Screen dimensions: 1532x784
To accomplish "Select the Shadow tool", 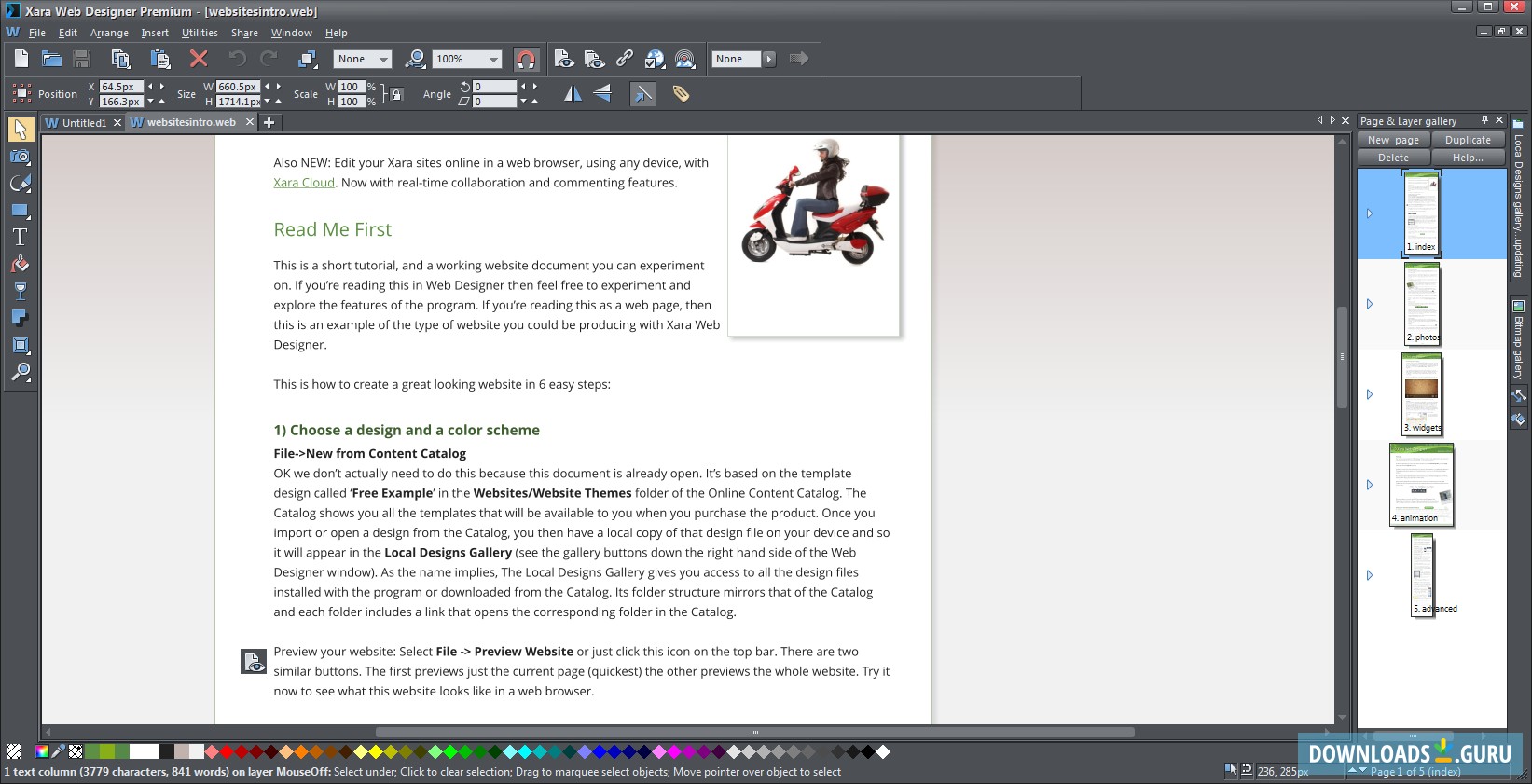I will tap(20, 318).
